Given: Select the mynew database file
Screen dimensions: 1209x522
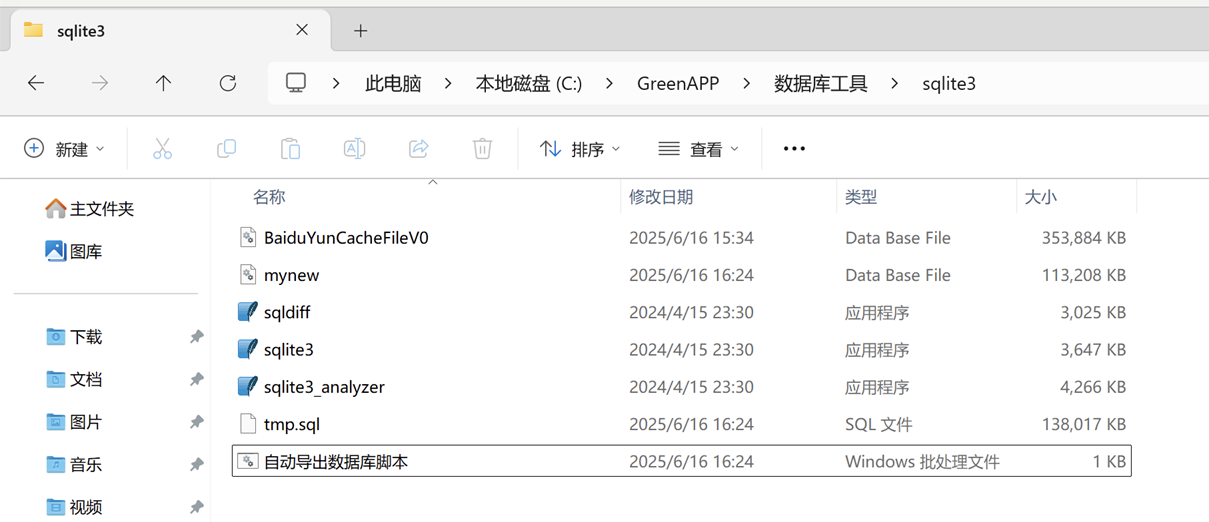Looking at the screenshot, I should pyautogui.click(x=681, y=275).
